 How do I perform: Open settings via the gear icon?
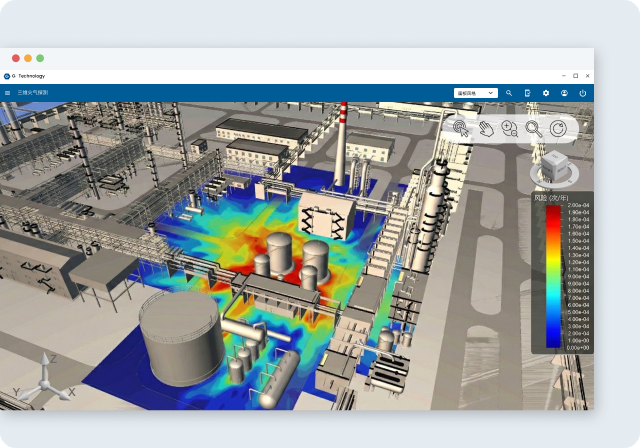click(546, 93)
